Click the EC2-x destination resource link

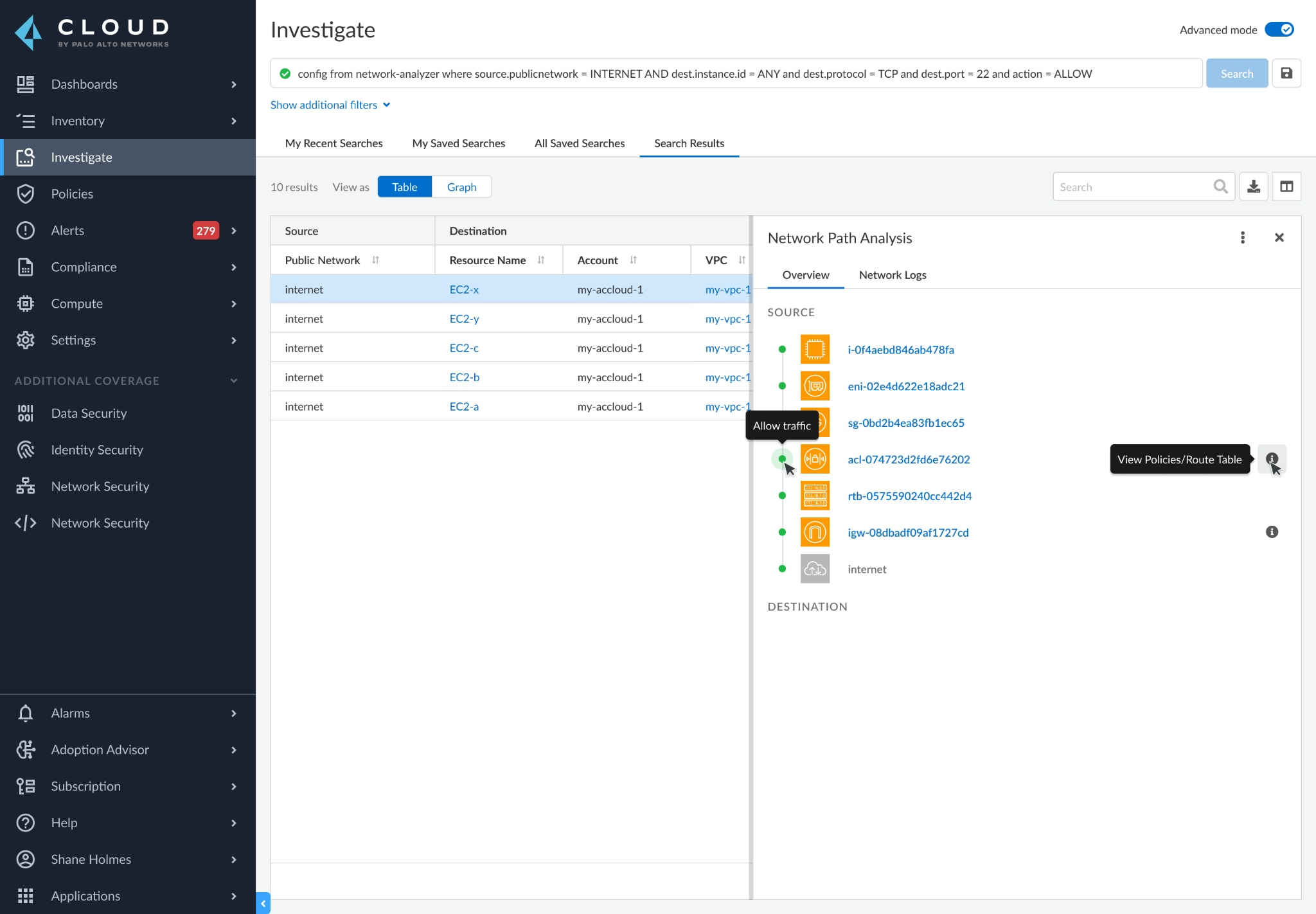coord(464,288)
